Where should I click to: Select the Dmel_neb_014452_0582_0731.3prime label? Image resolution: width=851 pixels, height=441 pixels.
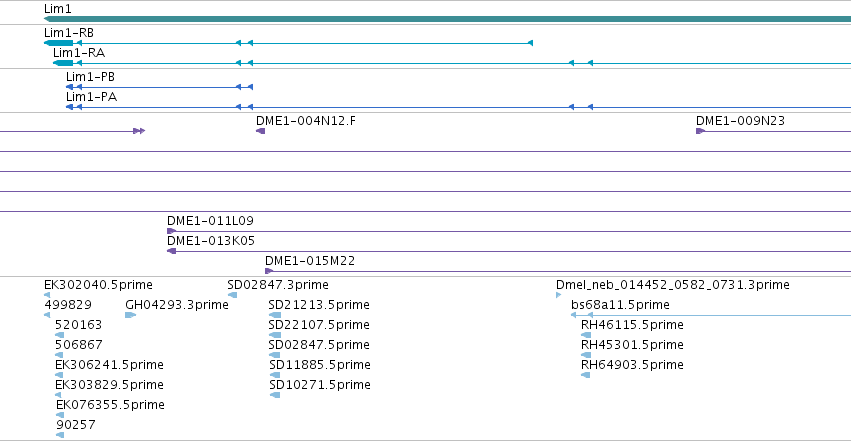pos(673,285)
